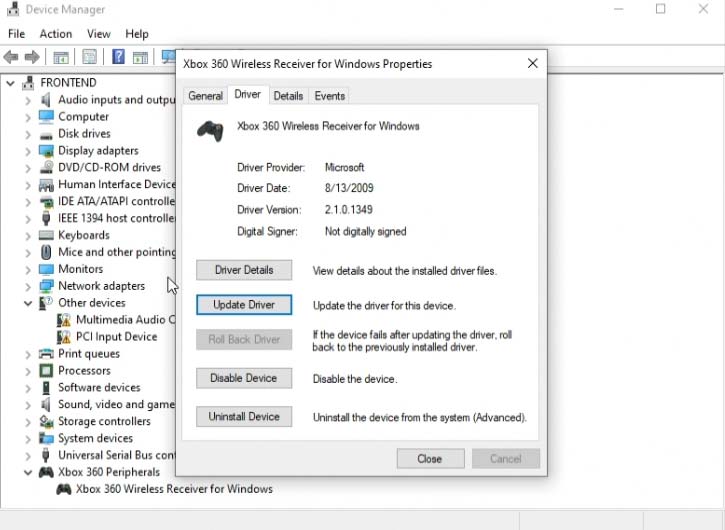The image size is (725, 530).
Task: Click the PCI Input Device warning icon
Action: pyautogui.click(x=64, y=337)
